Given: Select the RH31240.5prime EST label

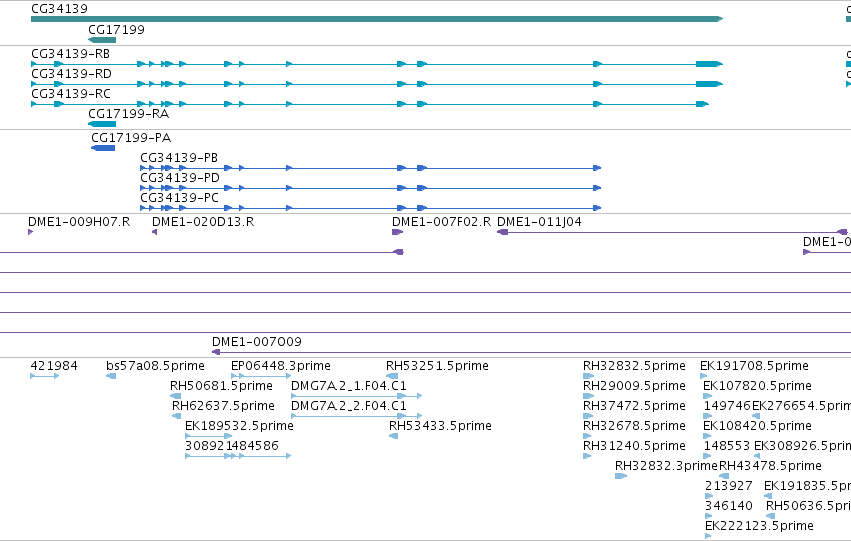Looking at the screenshot, I should click(x=634, y=446).
